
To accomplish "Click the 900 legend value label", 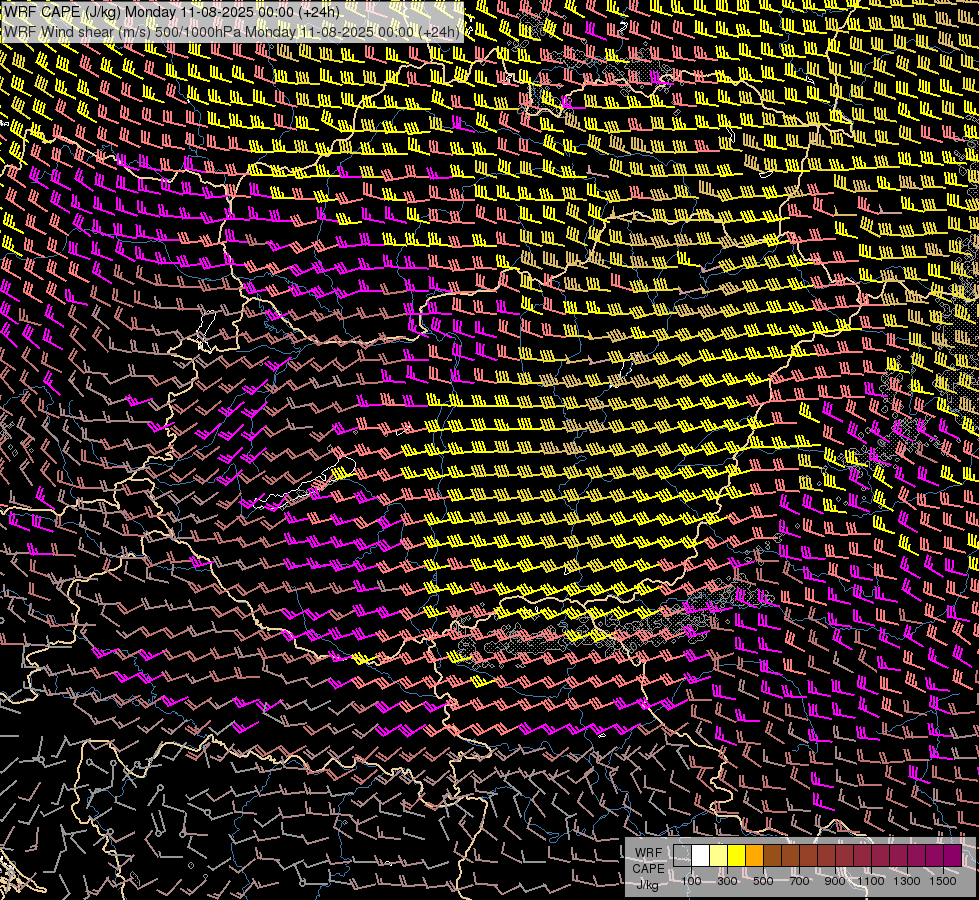I will [x=835, y=881].
